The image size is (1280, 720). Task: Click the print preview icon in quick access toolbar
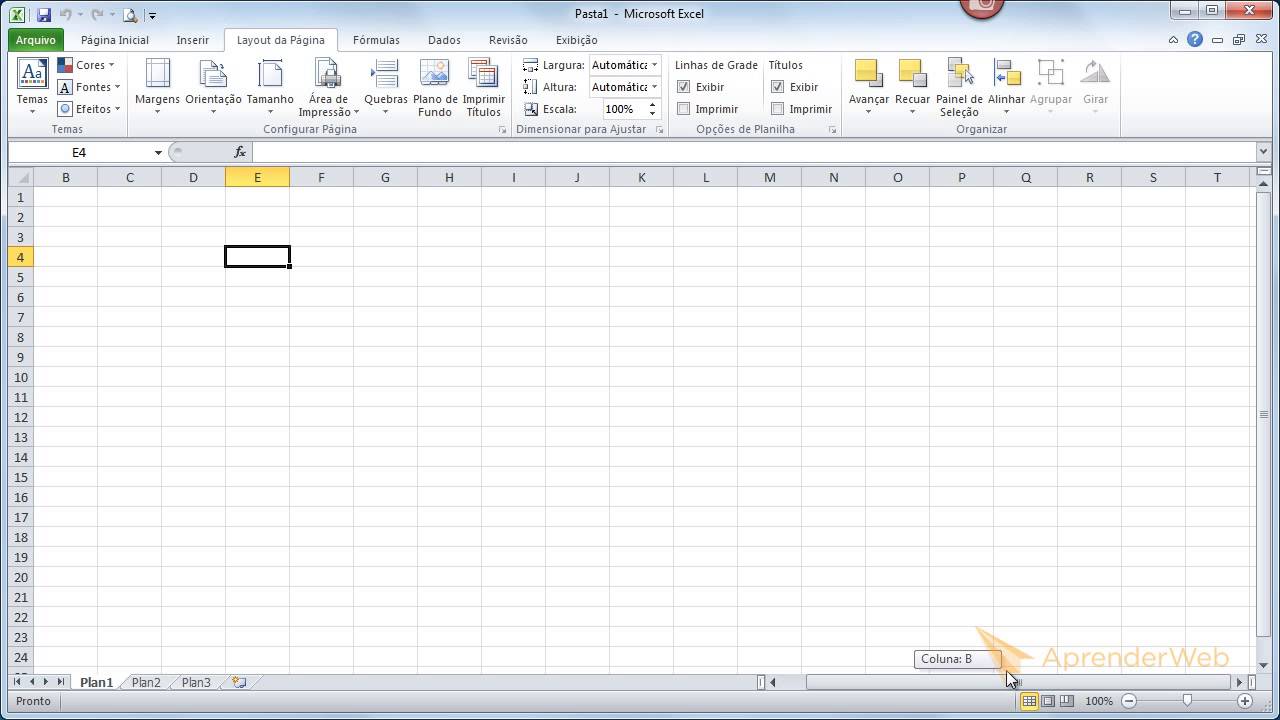(130, 15)
